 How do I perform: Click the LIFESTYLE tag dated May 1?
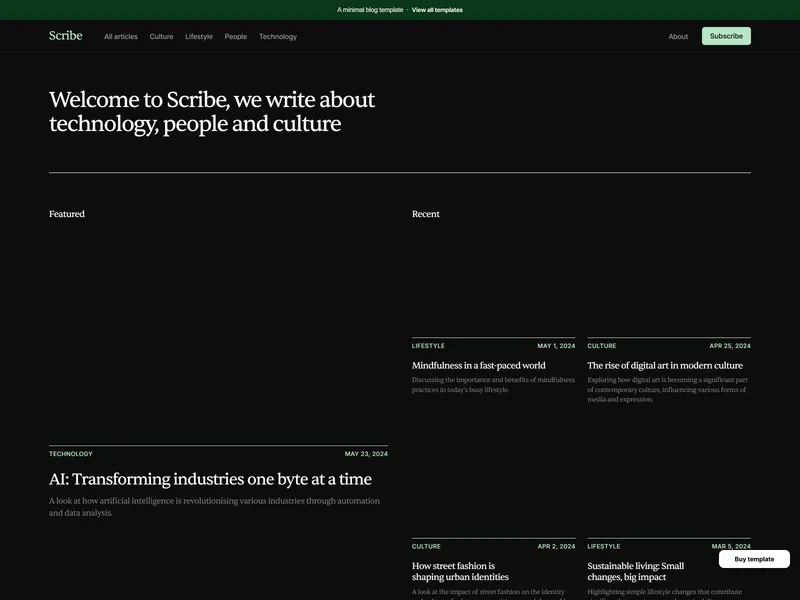(x=428, y=346)
